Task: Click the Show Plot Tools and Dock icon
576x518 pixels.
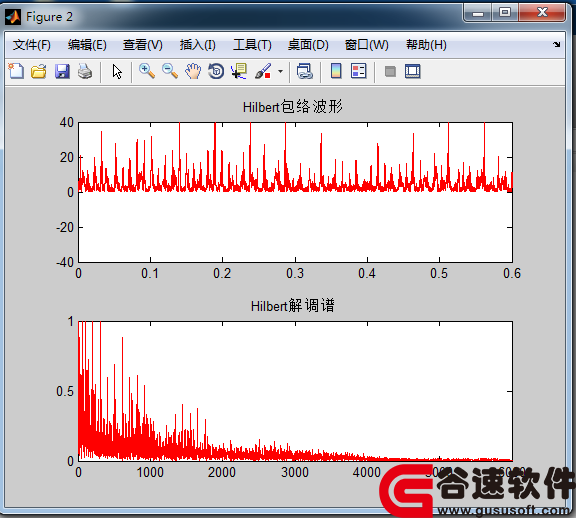Action: tap(413, 71)
